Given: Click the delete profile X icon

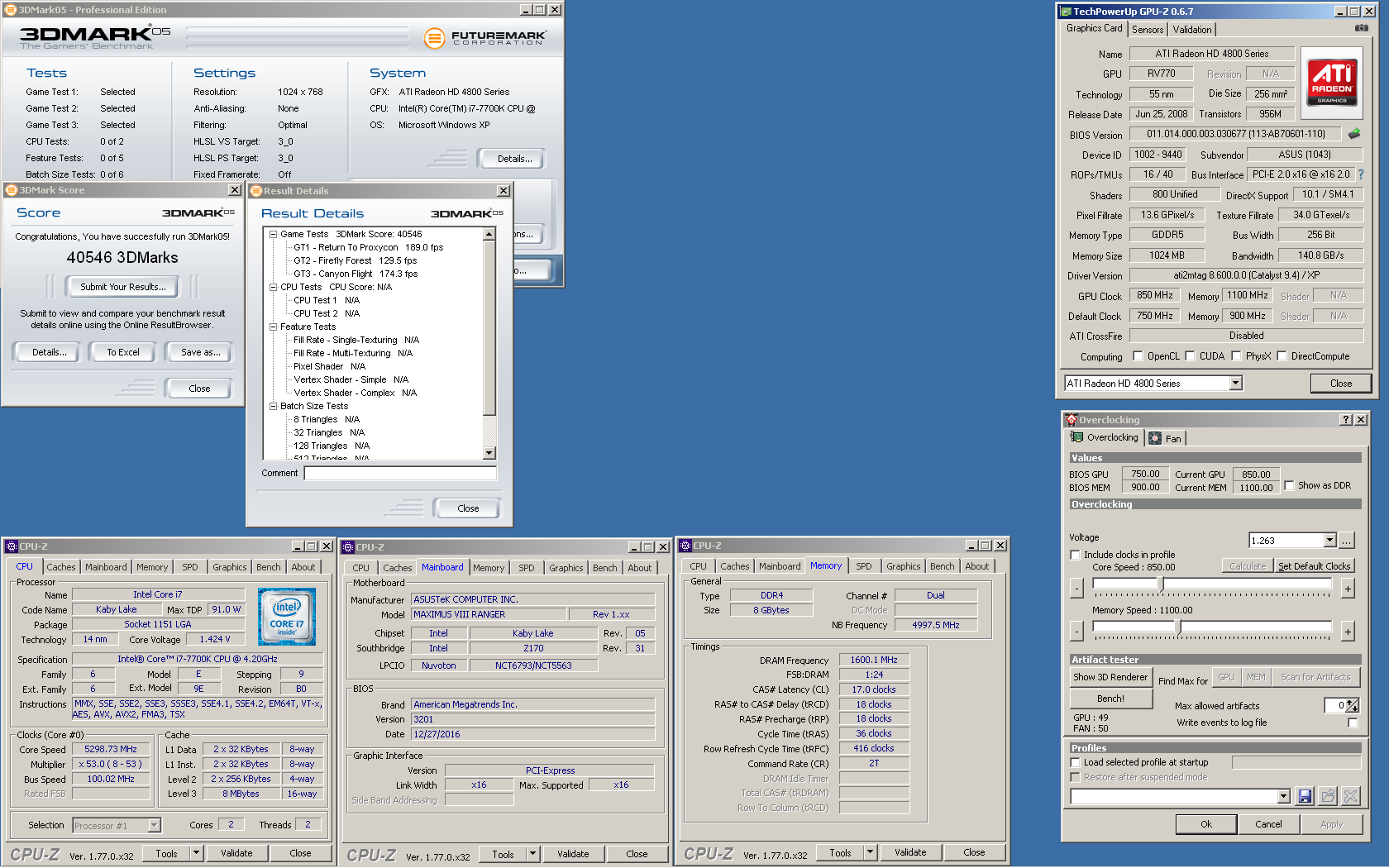Looking at the screenshot, I should tap(1350, 796).
